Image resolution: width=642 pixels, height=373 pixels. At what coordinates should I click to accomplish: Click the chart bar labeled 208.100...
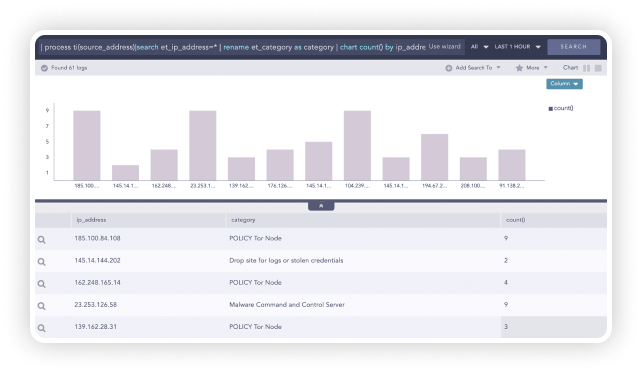coord(473,169)
